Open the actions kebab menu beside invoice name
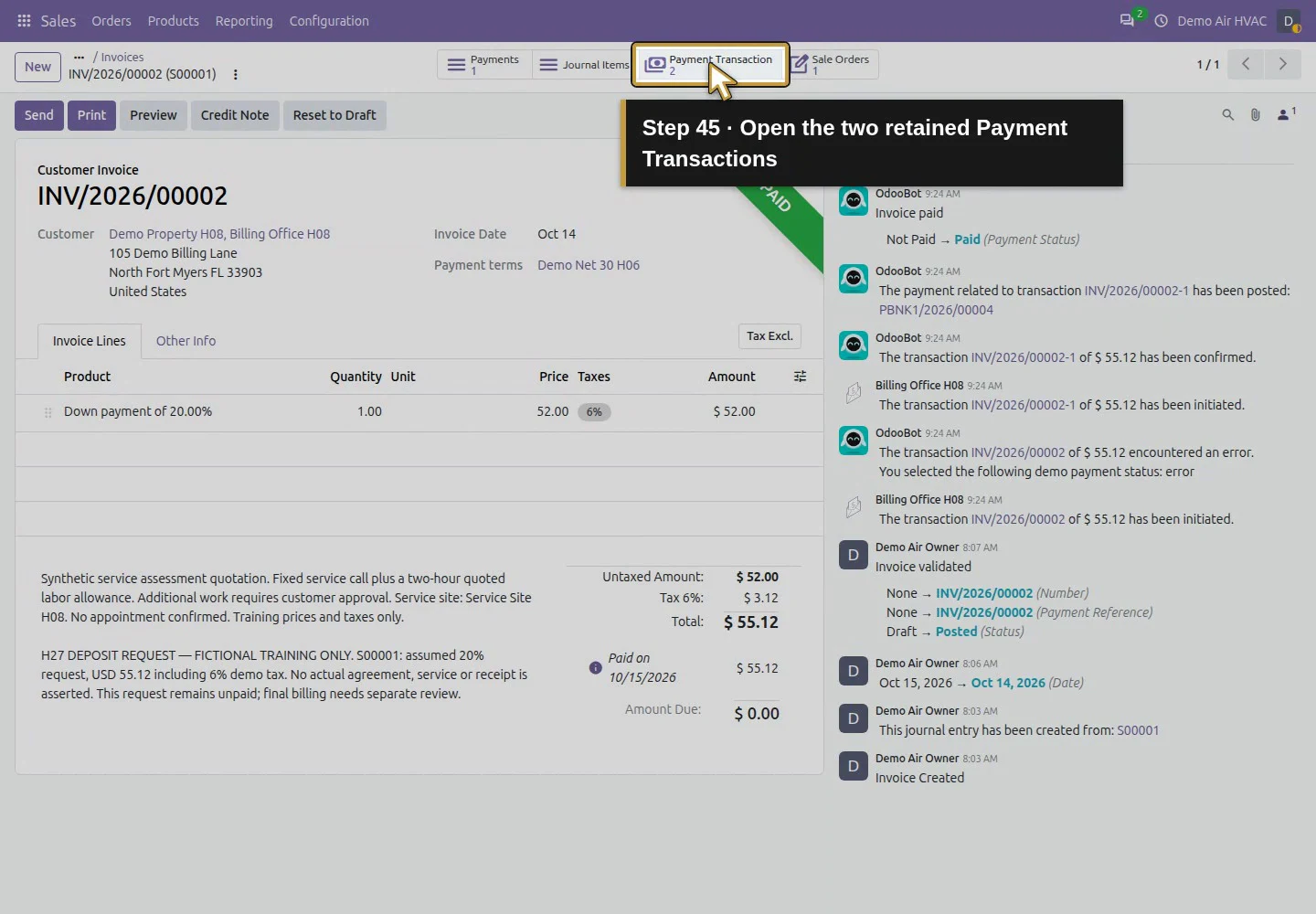Viewport: 1316px width, 914px height. click(235, 75)
